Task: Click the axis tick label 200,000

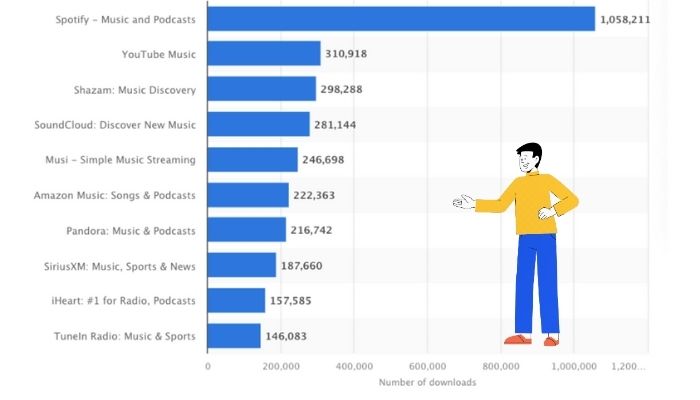Action: [281, 367]
